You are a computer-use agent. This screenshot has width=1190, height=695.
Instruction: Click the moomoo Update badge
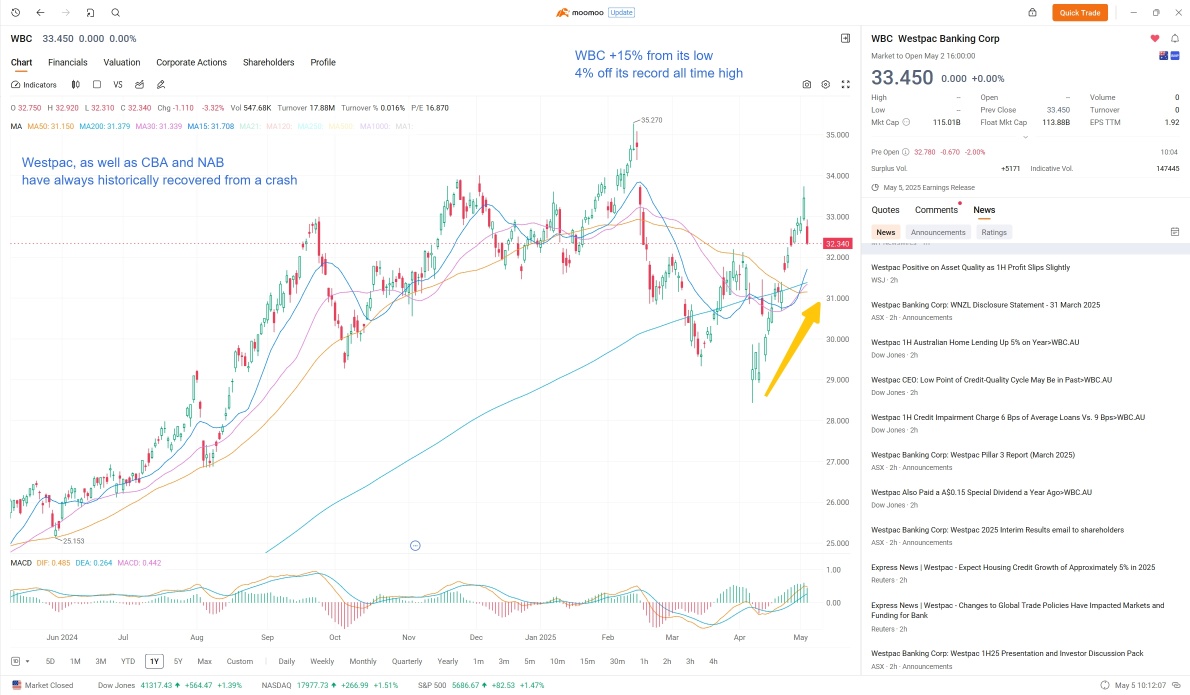coord(621,13)
